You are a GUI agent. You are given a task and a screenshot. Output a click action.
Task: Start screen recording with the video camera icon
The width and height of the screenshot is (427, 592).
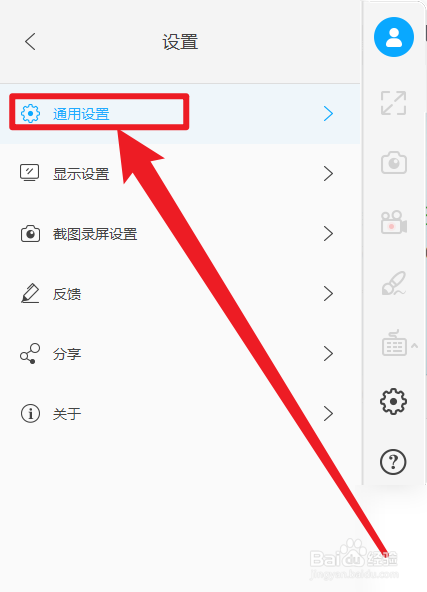(x=394, y=222)
